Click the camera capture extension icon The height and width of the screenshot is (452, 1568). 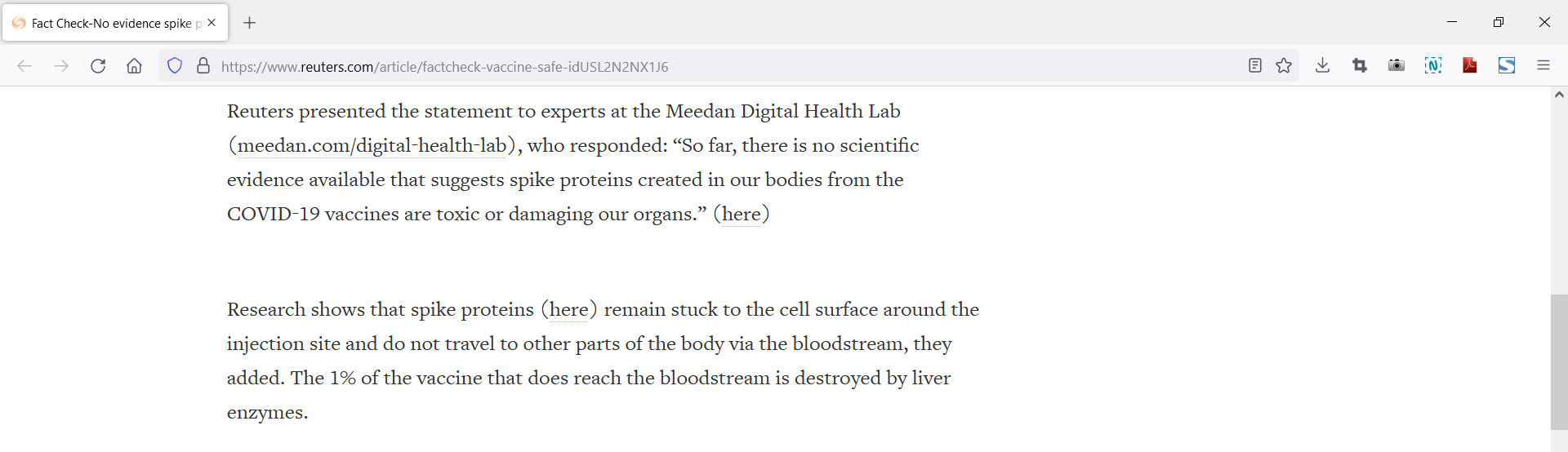pos(1396,66)
